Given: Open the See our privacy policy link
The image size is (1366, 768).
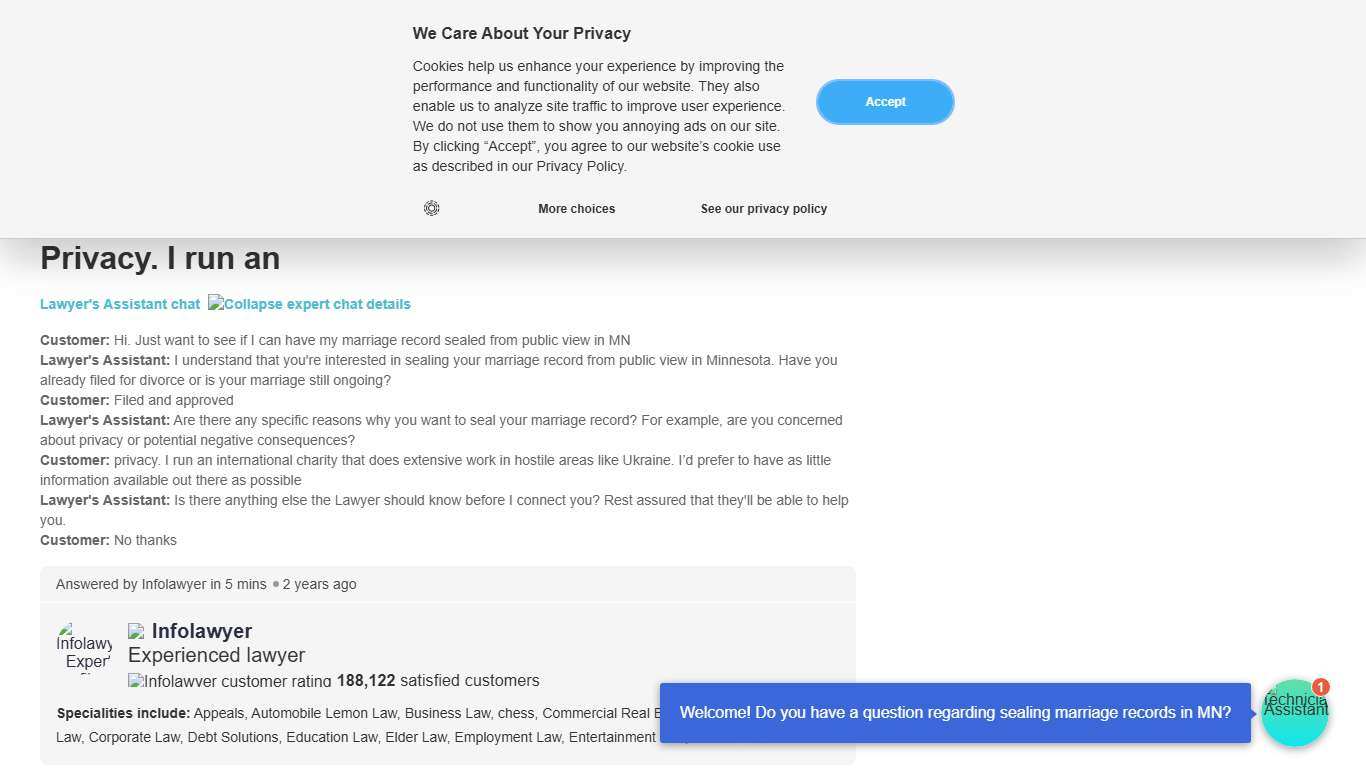Looking at the screenshot, I should click(763, 209).
